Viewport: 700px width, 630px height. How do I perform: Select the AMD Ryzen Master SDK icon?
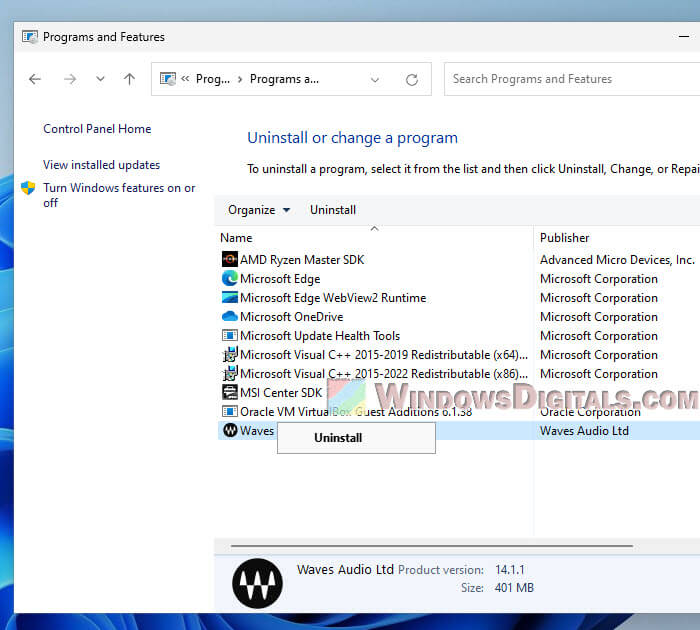[229, 259]
